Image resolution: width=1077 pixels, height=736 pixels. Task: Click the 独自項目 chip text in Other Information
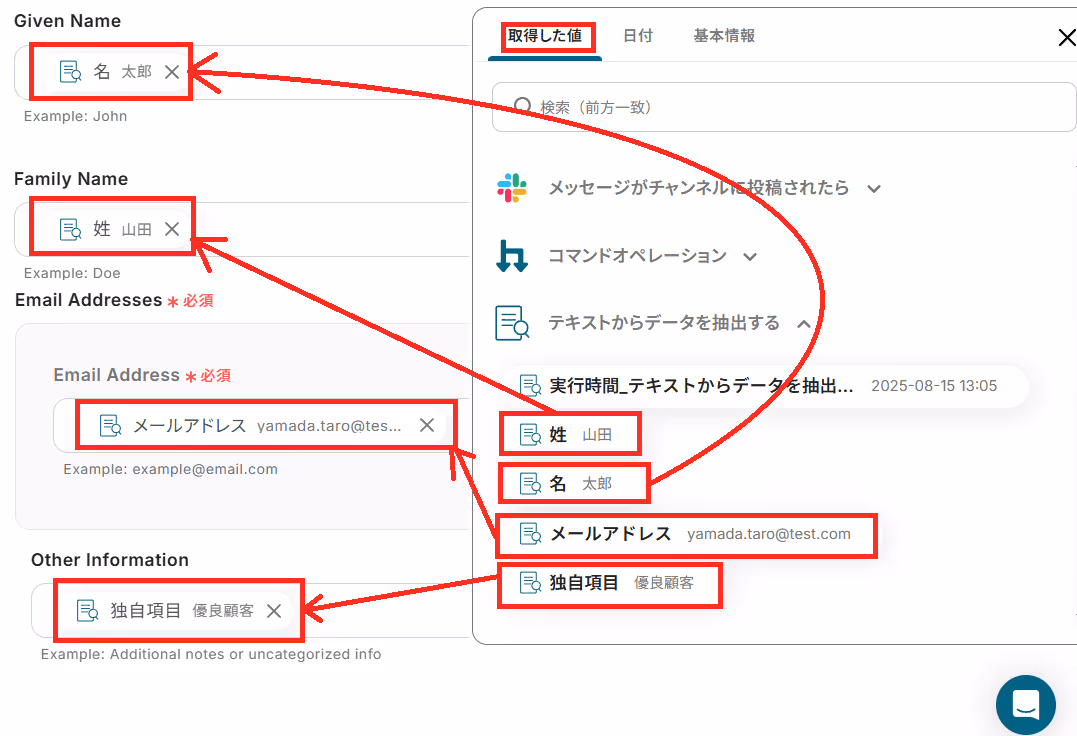point(146,610)
